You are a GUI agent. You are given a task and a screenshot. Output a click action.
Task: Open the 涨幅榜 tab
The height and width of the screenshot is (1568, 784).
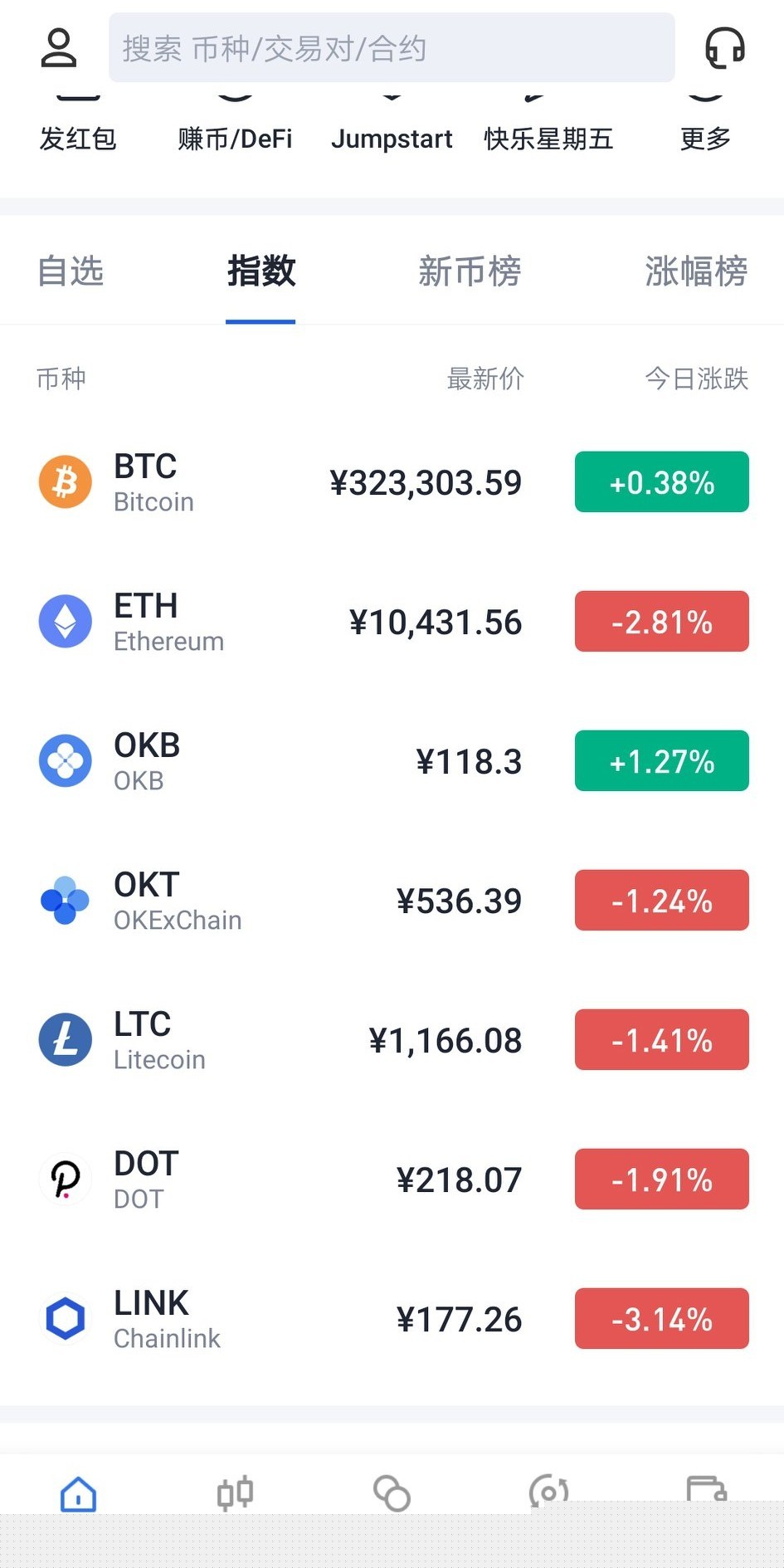pos(696,271)
